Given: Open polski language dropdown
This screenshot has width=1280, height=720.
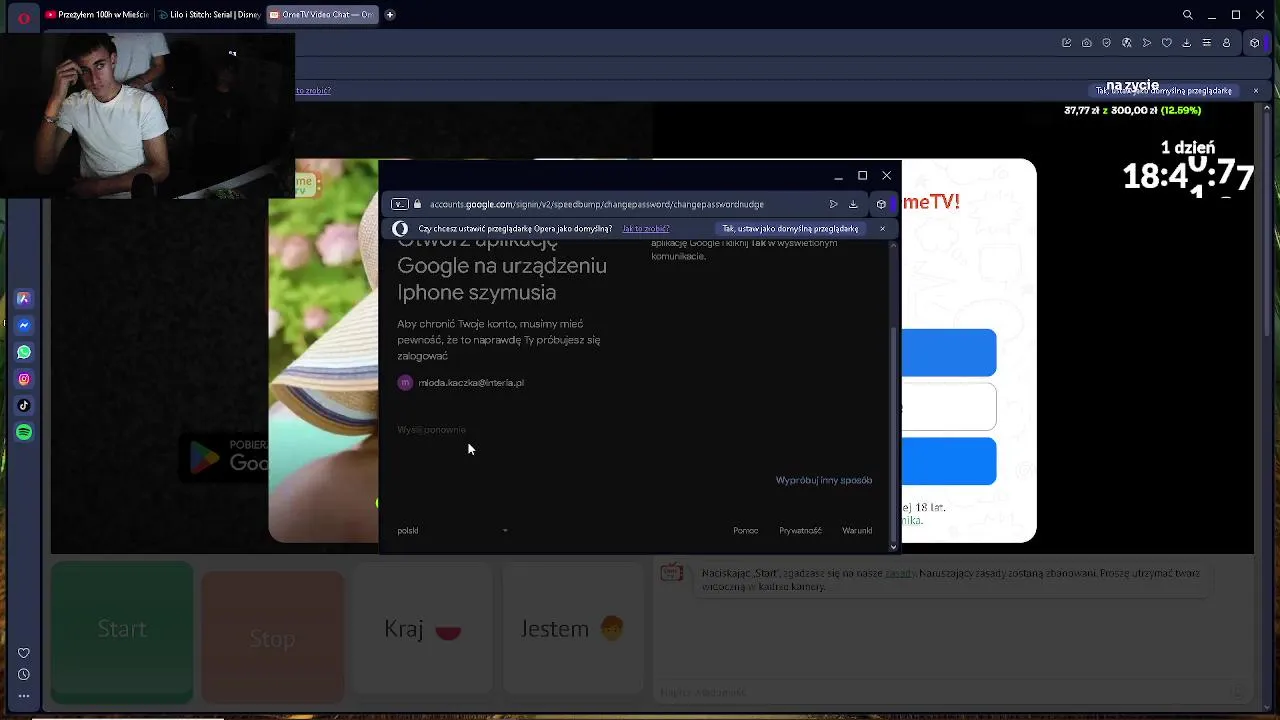Looking at the screenshot, I should 453,531.
